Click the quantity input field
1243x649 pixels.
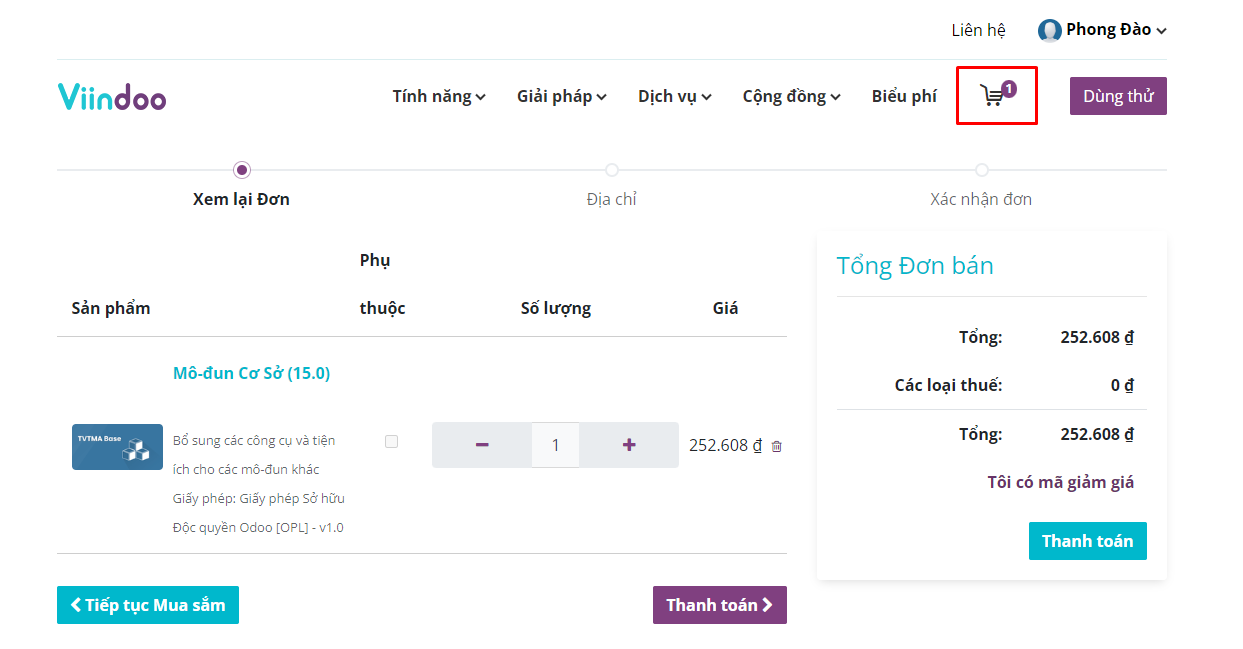coord(555,445)
